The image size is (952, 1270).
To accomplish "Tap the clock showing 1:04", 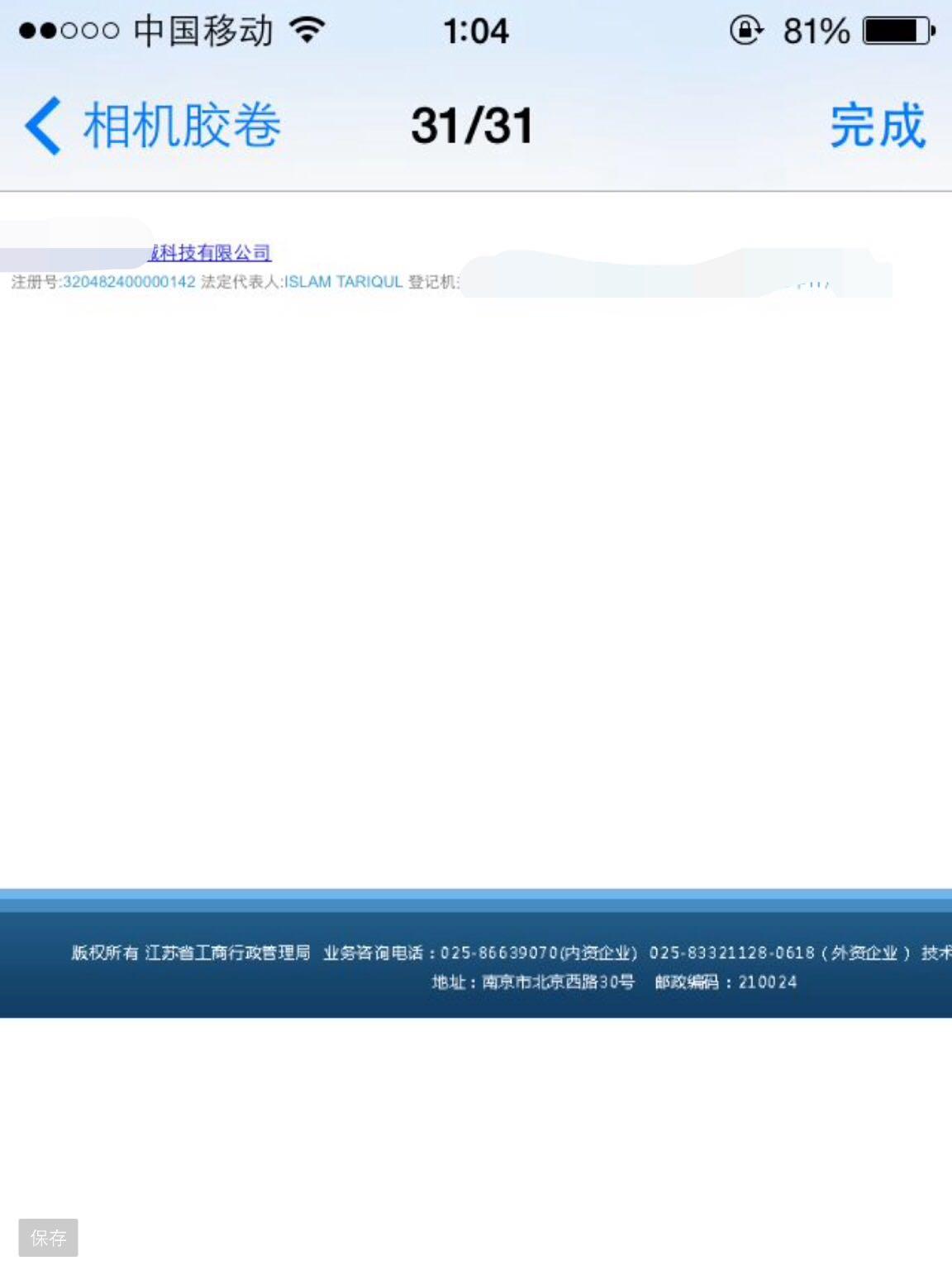I will tap(476, 29).
